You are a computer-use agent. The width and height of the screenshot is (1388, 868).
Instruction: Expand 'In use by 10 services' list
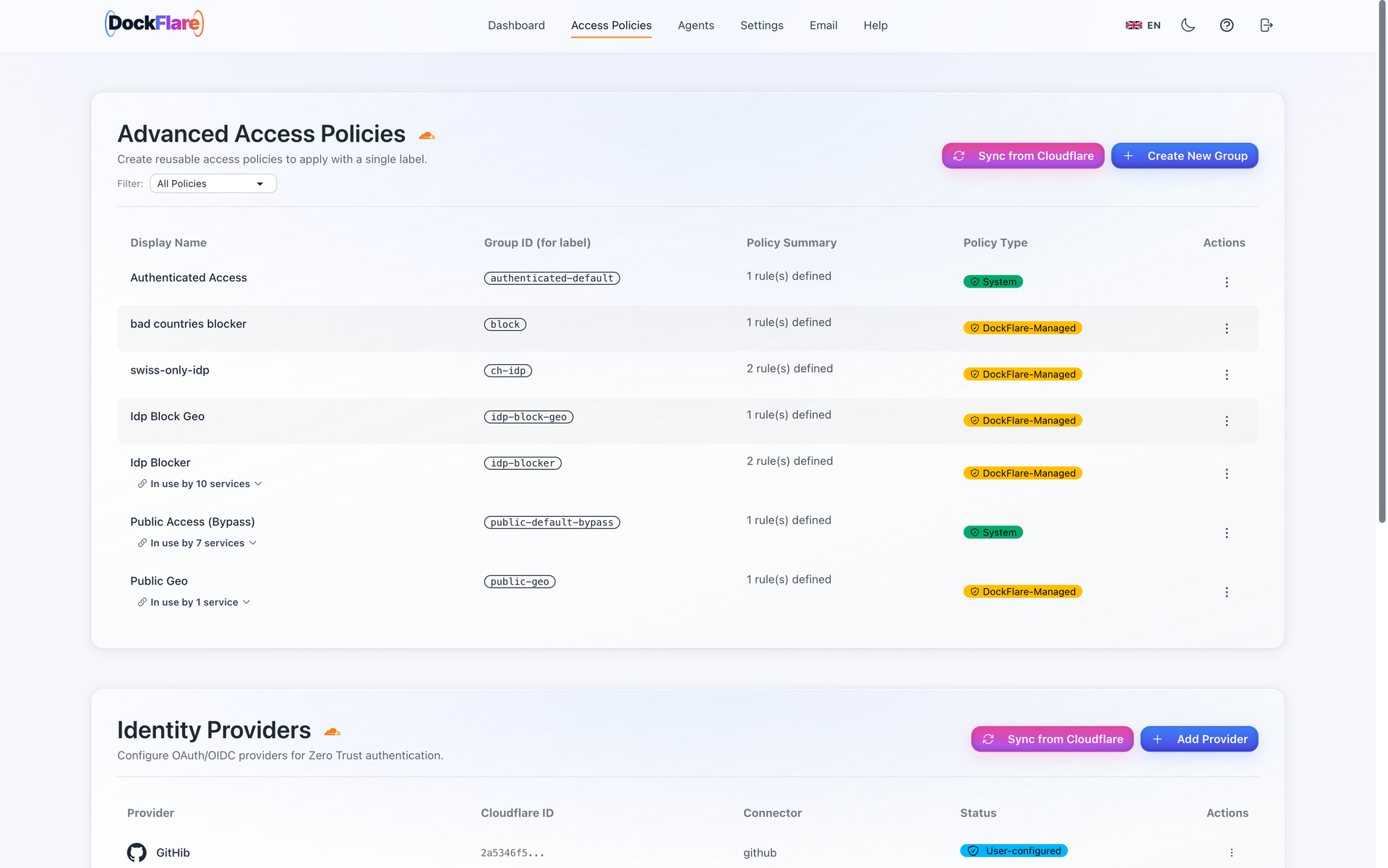200,484
